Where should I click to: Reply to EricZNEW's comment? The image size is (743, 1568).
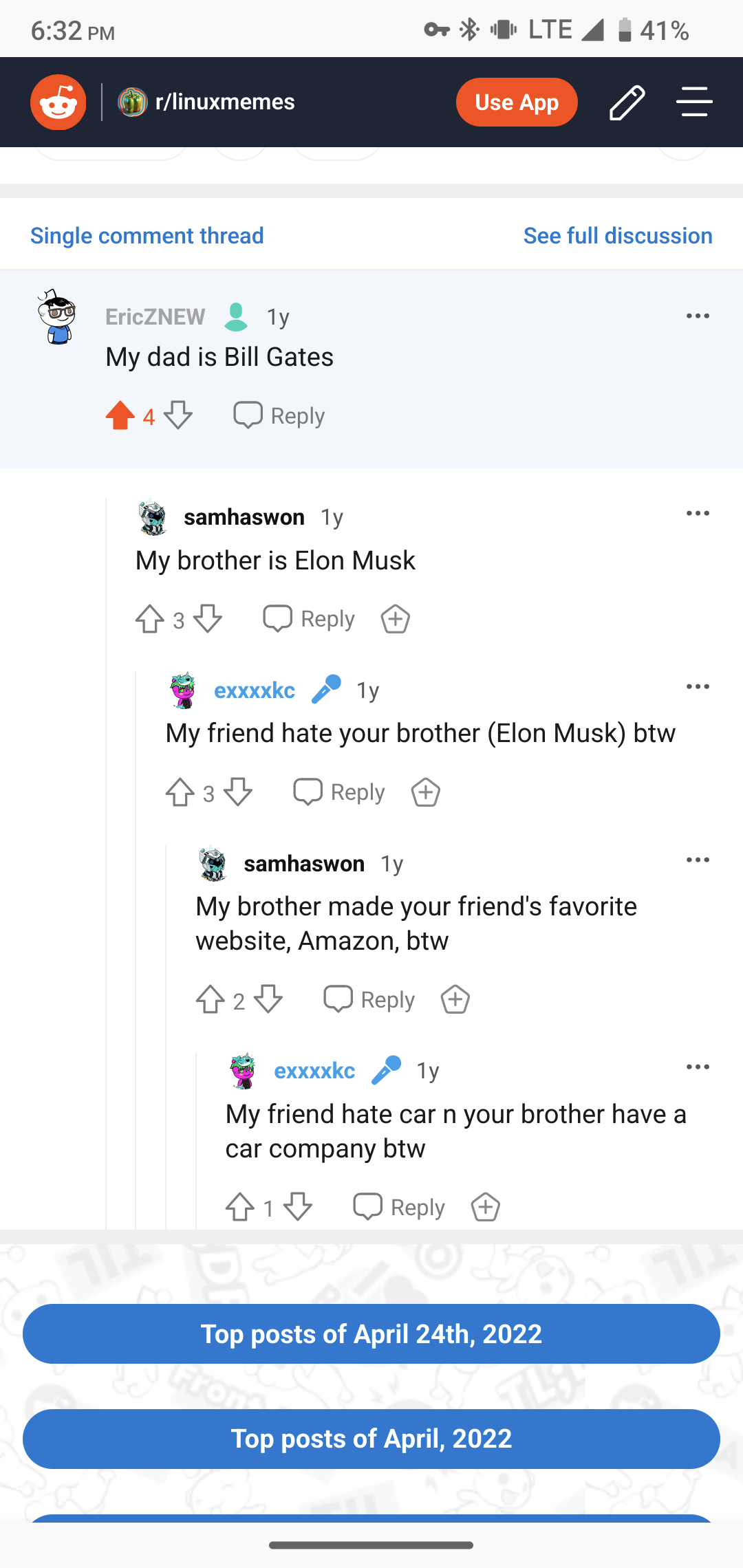click(x=279, y=415)
